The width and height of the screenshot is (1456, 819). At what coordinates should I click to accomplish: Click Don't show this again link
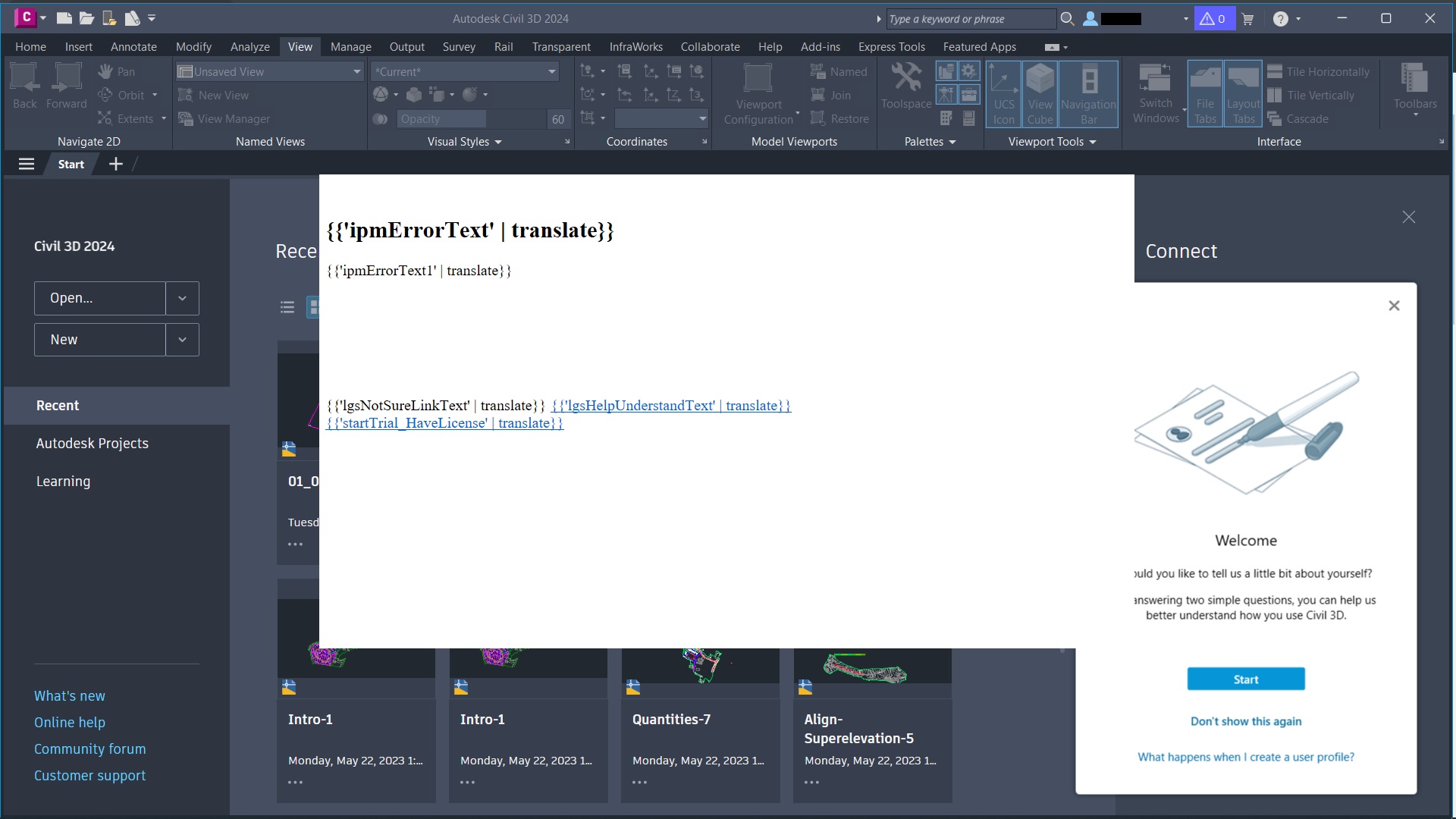click(x=1246, y=721)
